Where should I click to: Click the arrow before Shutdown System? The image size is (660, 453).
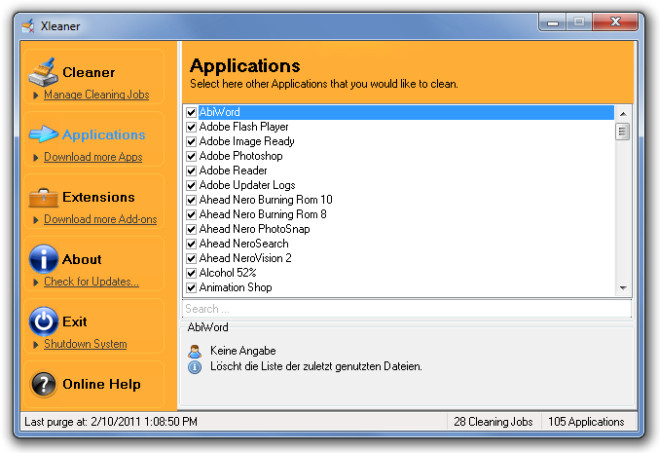point(36,345)
